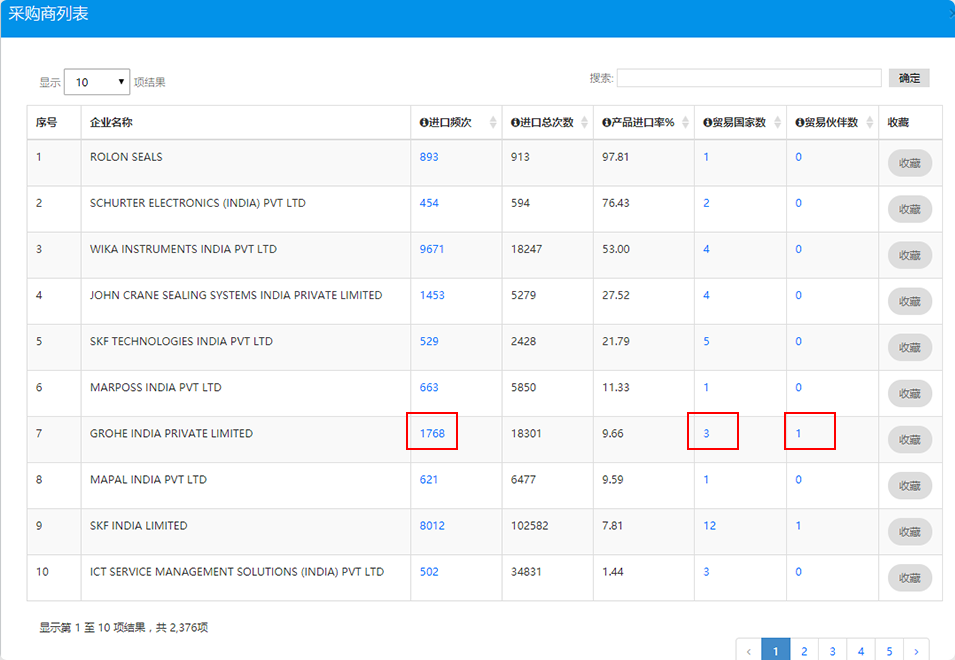
Task: Open import frequency link 1768 for GROHE
Action: (432, 434)
